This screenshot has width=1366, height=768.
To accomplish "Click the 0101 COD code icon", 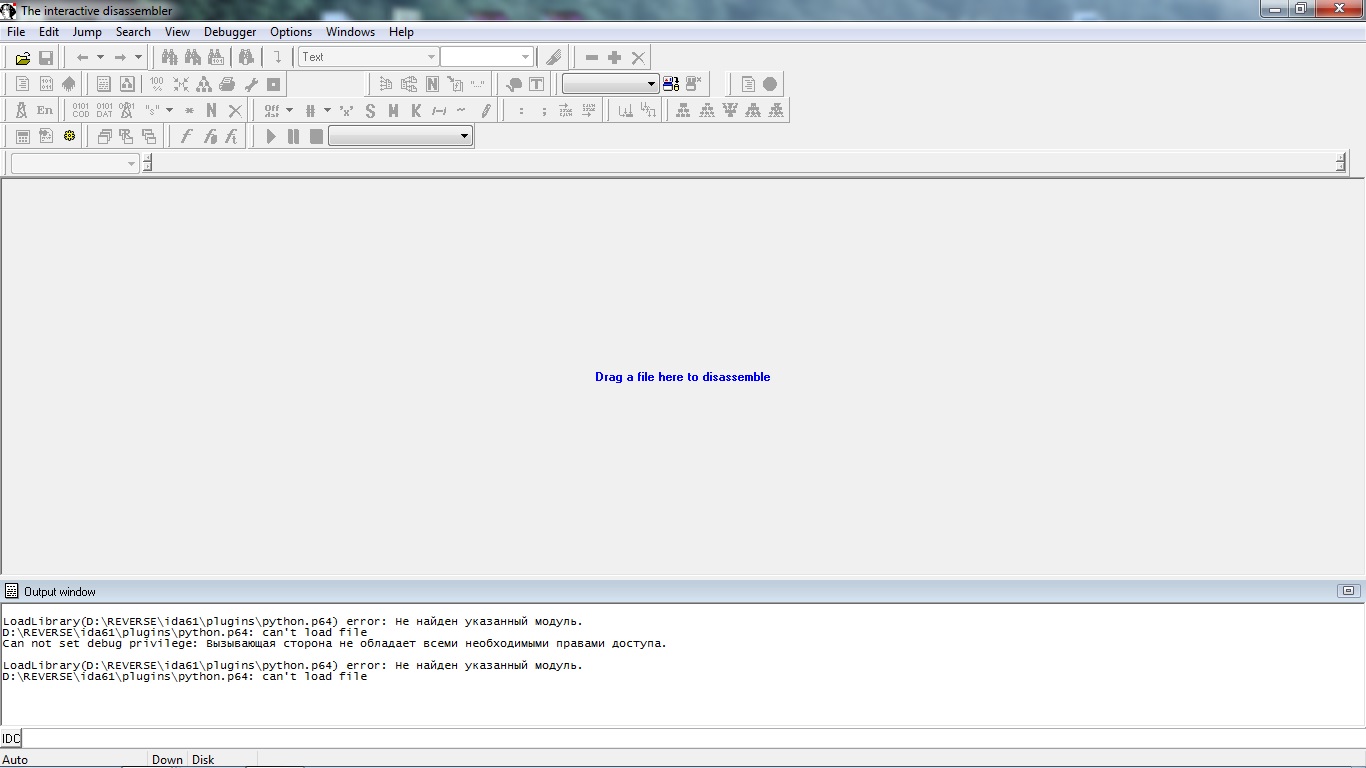I will point(80,110).
